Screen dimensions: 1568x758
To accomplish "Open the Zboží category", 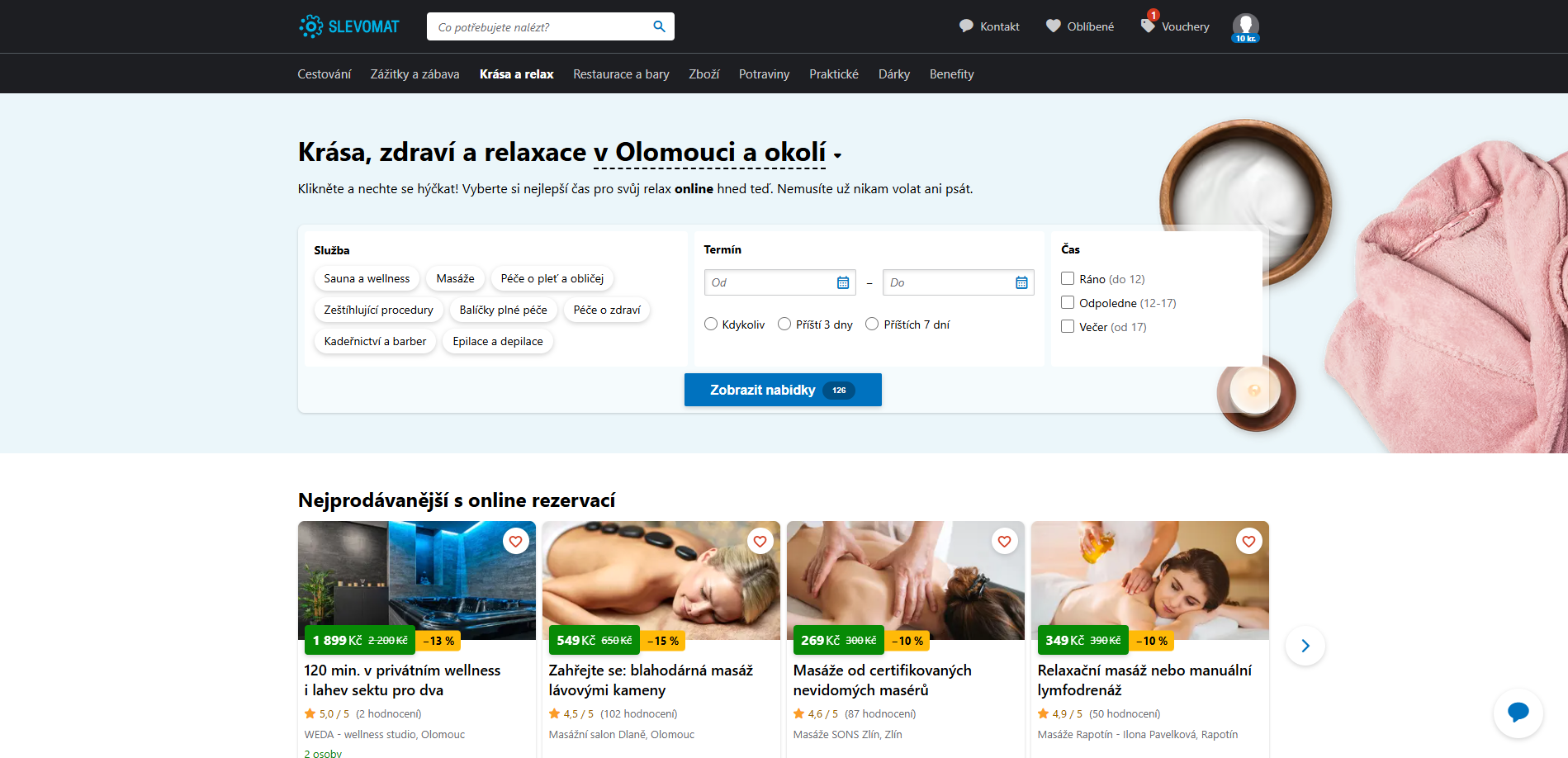I will tap(704, 74).
